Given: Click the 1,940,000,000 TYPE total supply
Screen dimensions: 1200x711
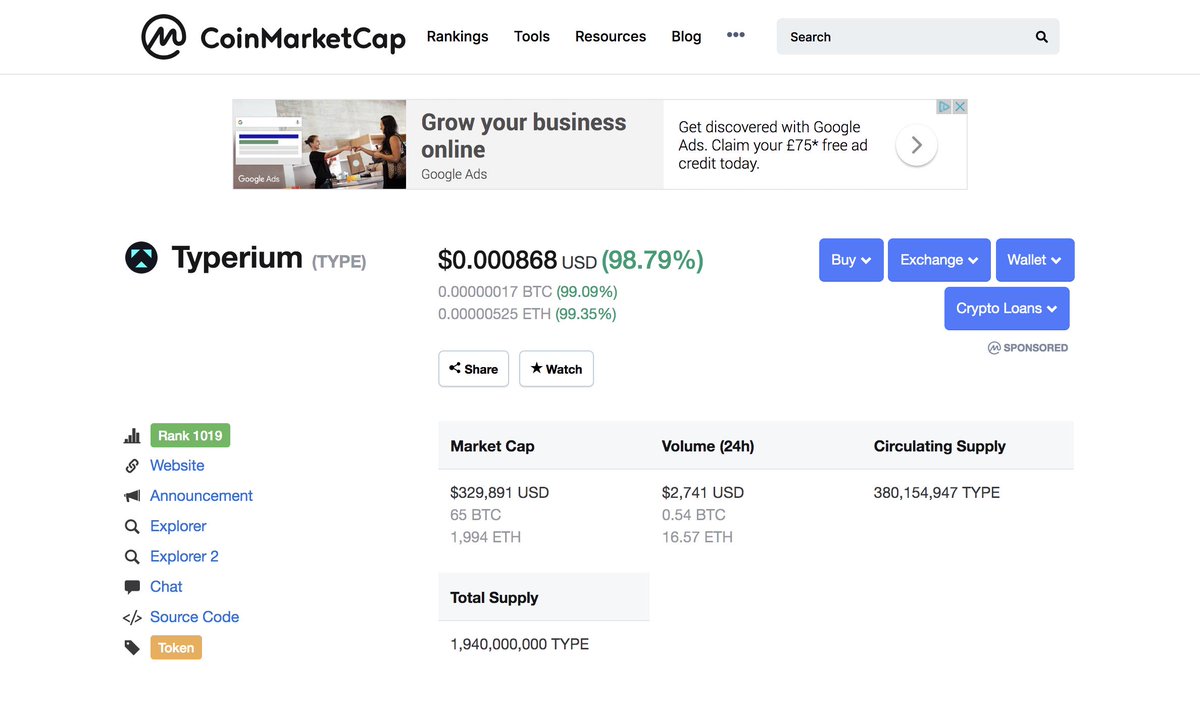Looking at the screenshot, I should coord(519,644).
